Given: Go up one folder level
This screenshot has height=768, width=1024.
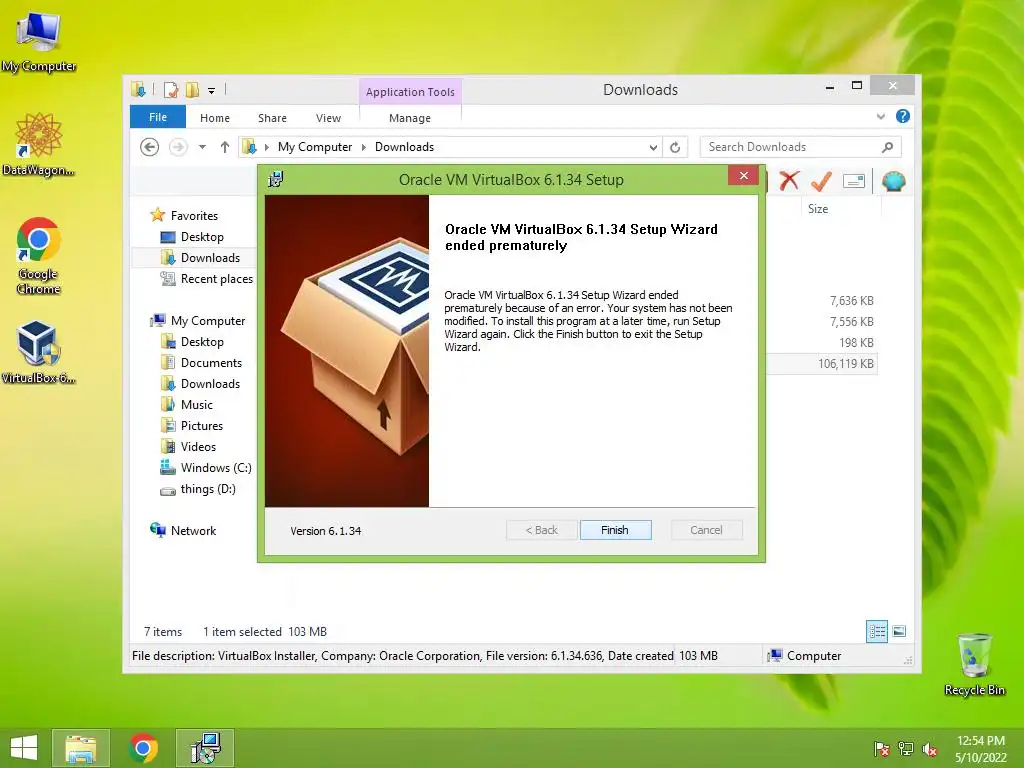Looking at the screenshot, I should pyautogui.click(x=225, y=147).
